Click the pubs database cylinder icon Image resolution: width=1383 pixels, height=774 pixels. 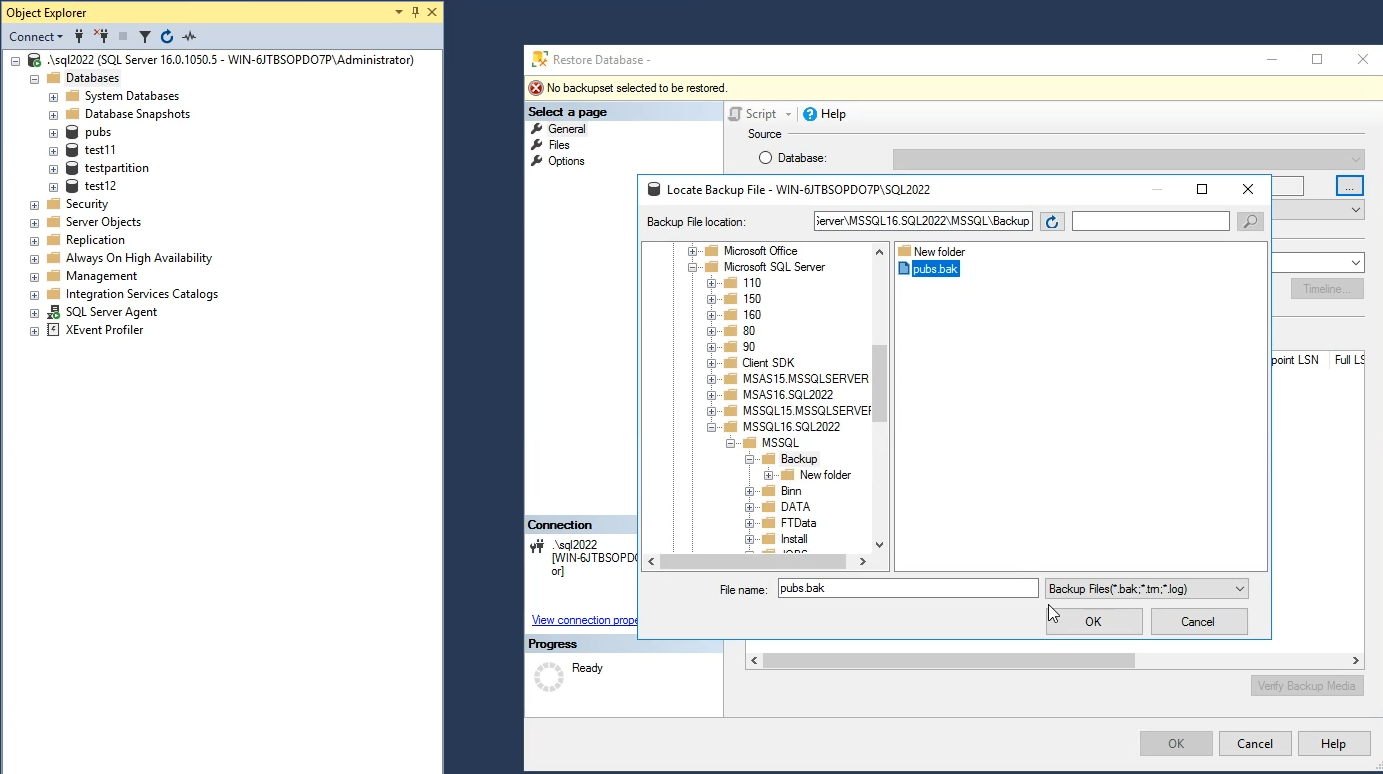click(x=72, y=132)
